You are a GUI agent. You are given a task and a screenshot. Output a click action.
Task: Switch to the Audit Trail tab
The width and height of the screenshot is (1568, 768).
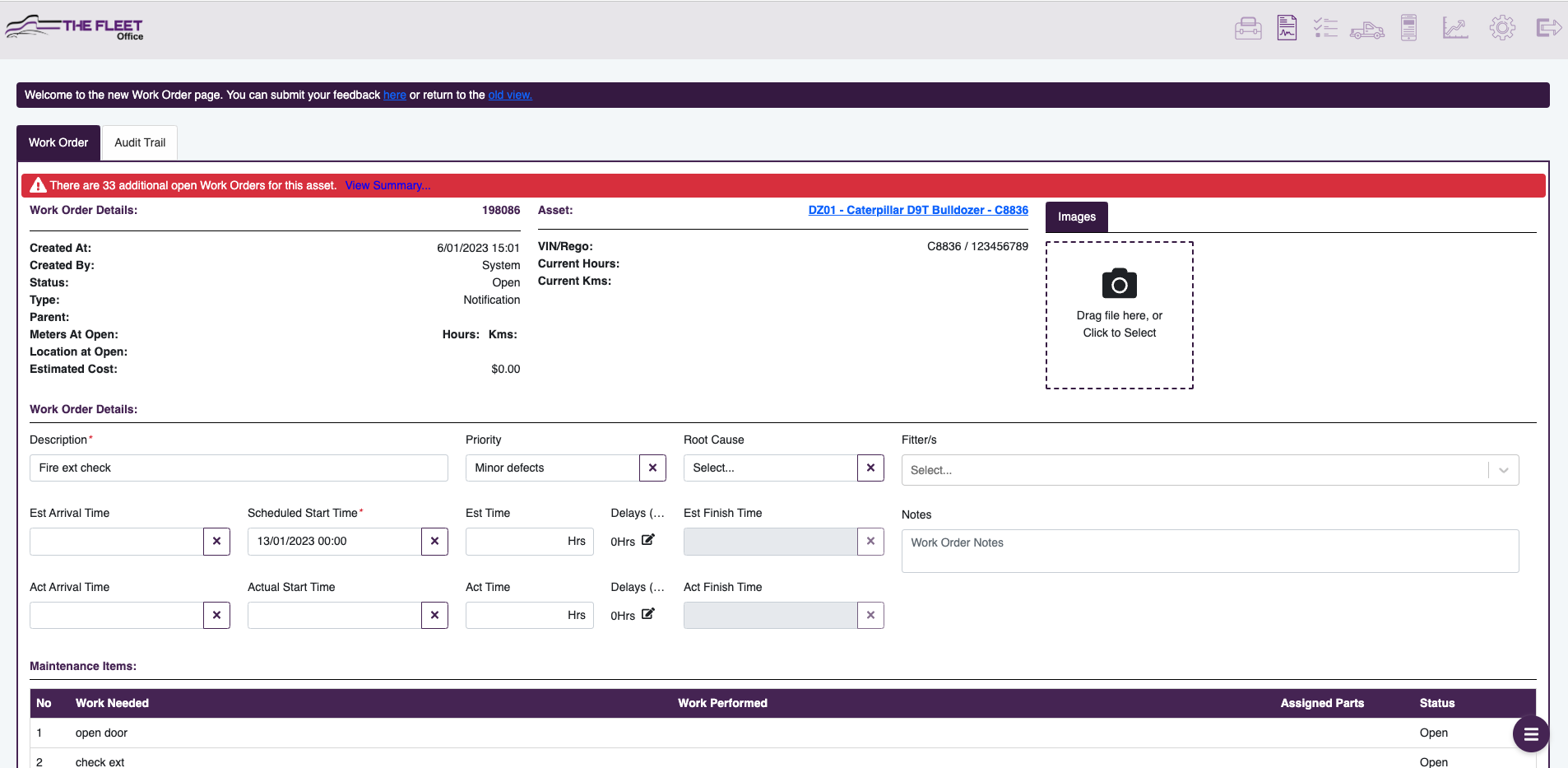tap(139, 142)
